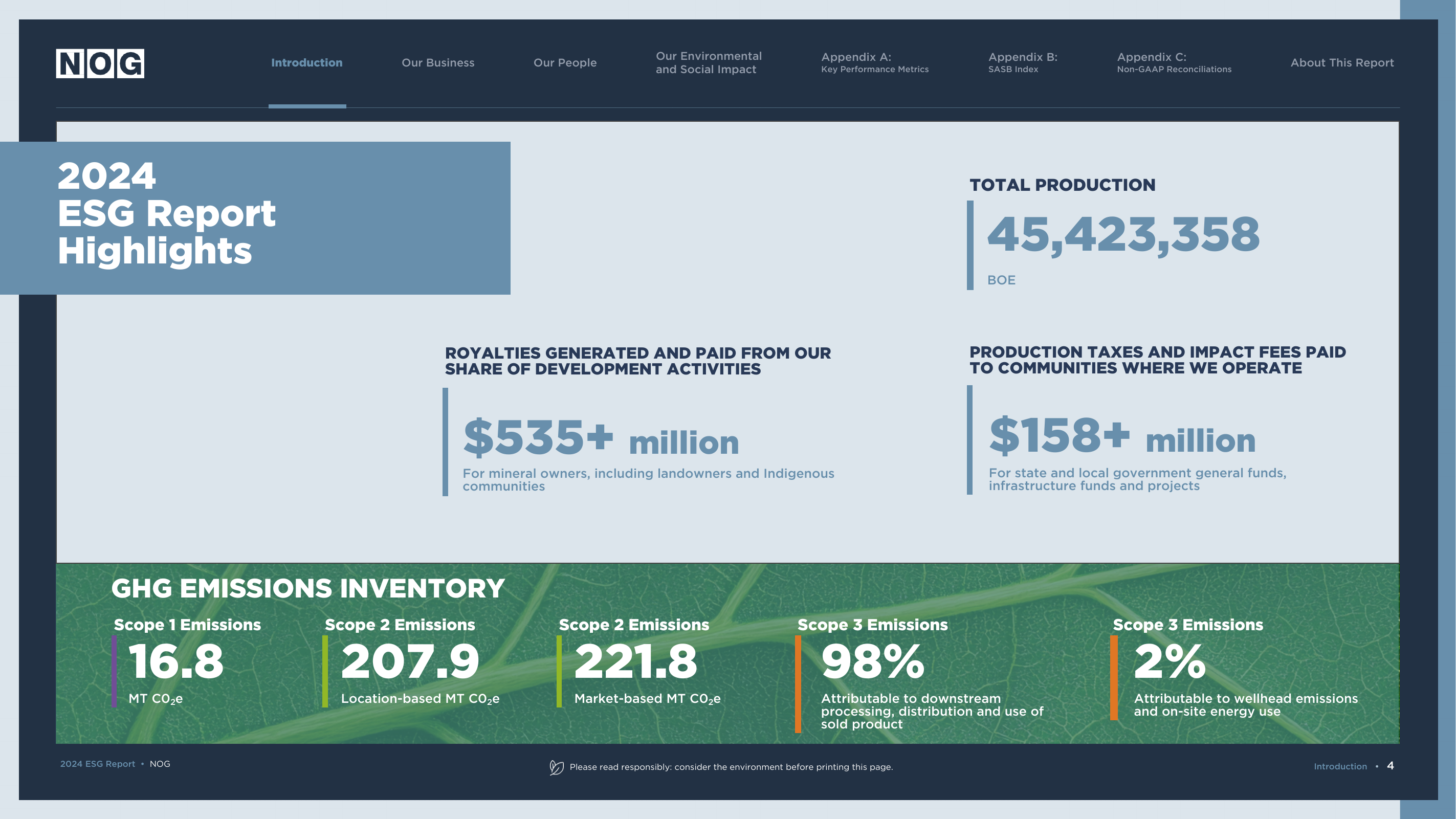
Task: Click the Please read responsibly footer note
Action: [732, 767]
